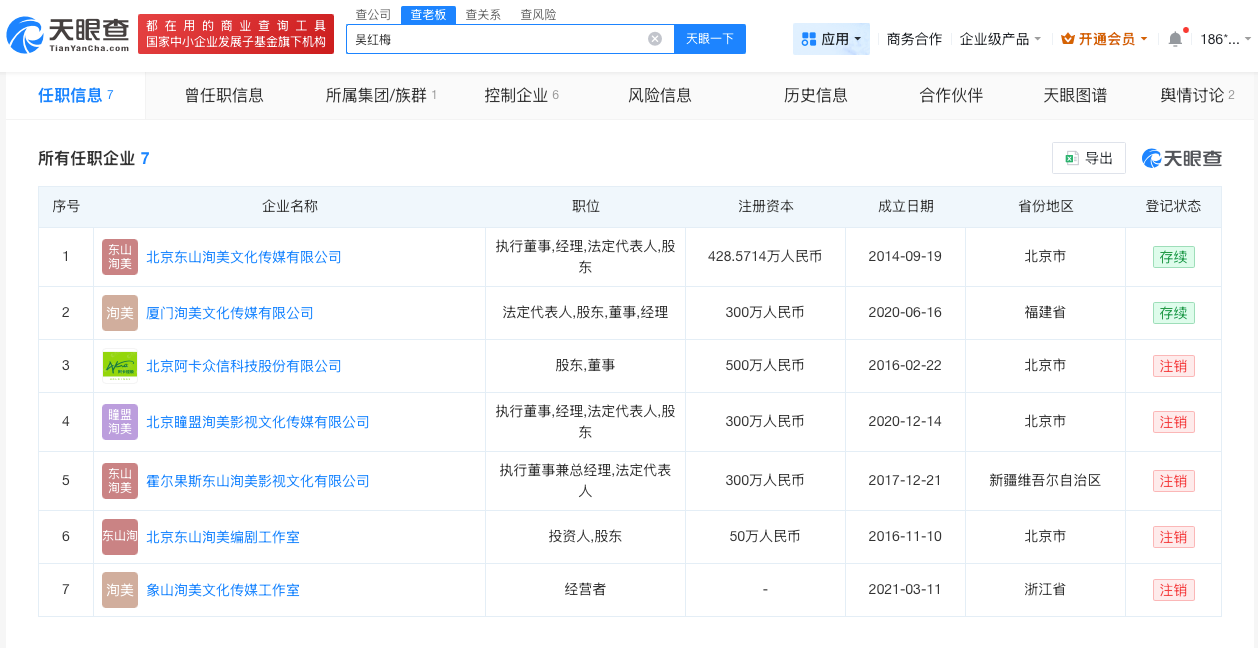Viewport: 1258px width, 648px height.
Task: Open the 风险信息 tab
Action: (x=658, y=95)
